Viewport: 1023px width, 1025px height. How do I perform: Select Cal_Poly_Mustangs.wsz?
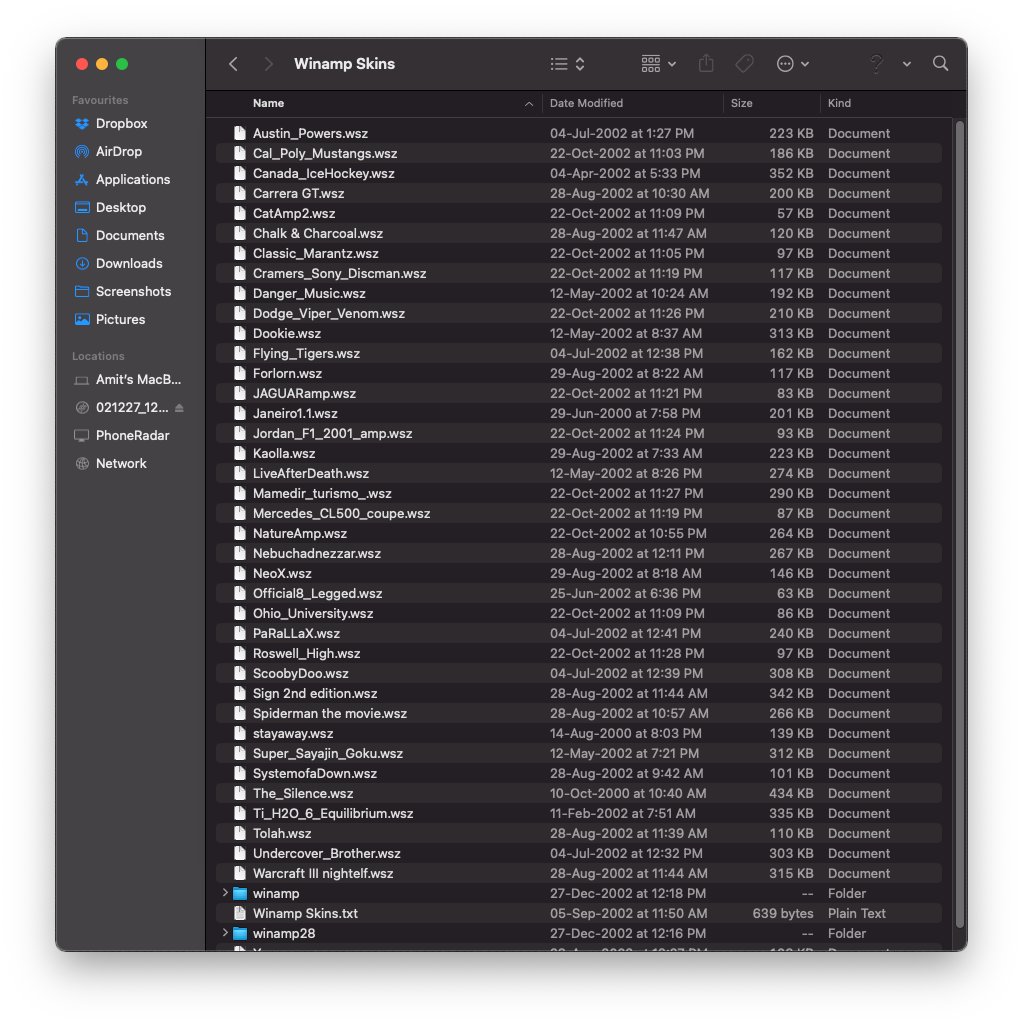[579, 154]
